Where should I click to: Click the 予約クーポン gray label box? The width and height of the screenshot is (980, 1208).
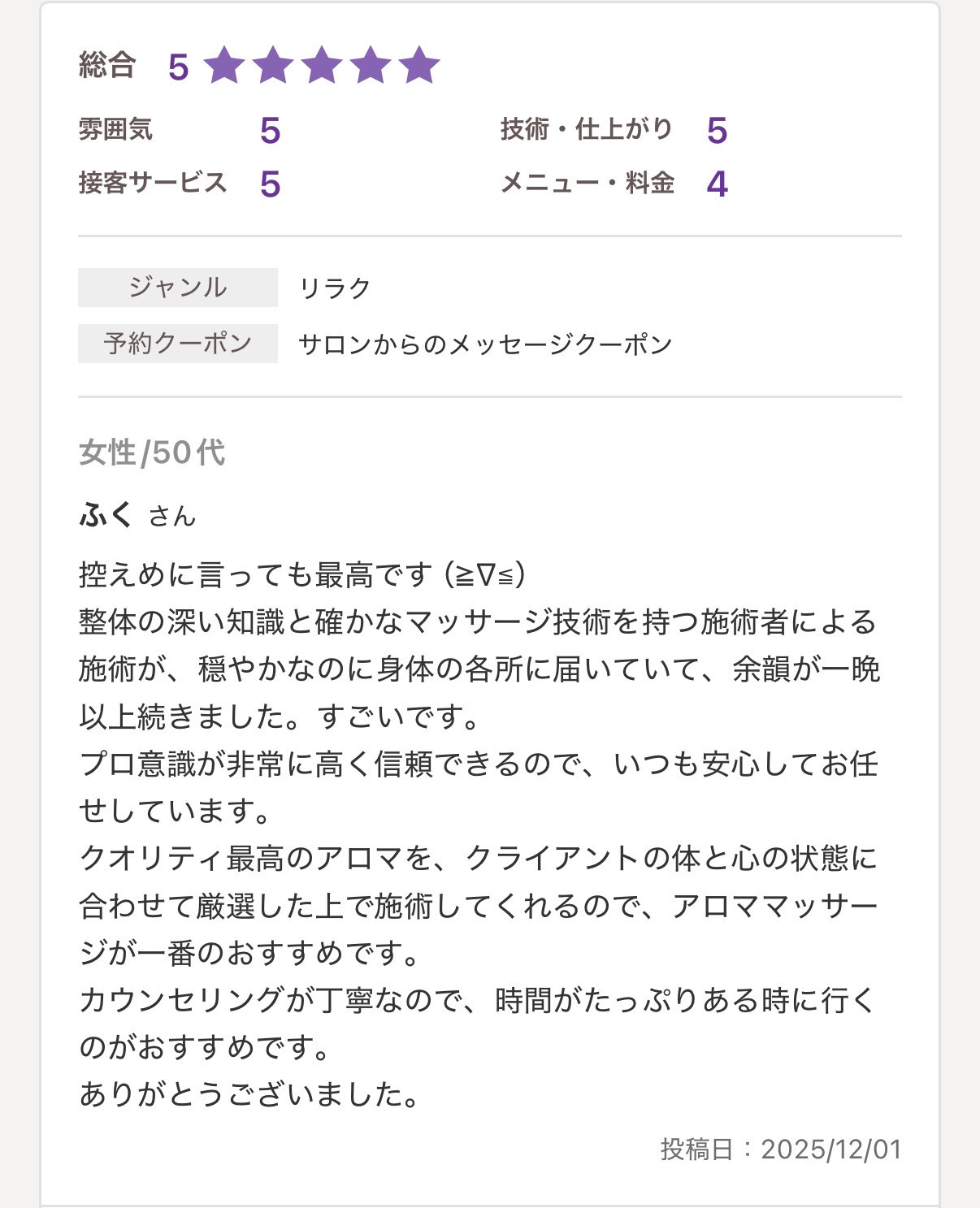(x=178, y=344)
